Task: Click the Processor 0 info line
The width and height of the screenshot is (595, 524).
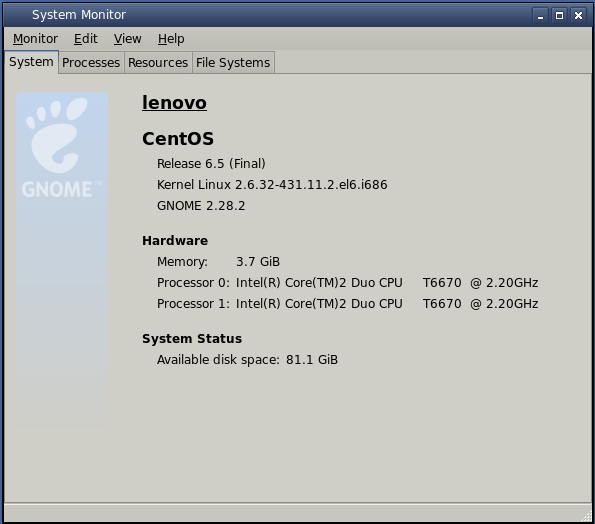Action: (x=348, y=283)
